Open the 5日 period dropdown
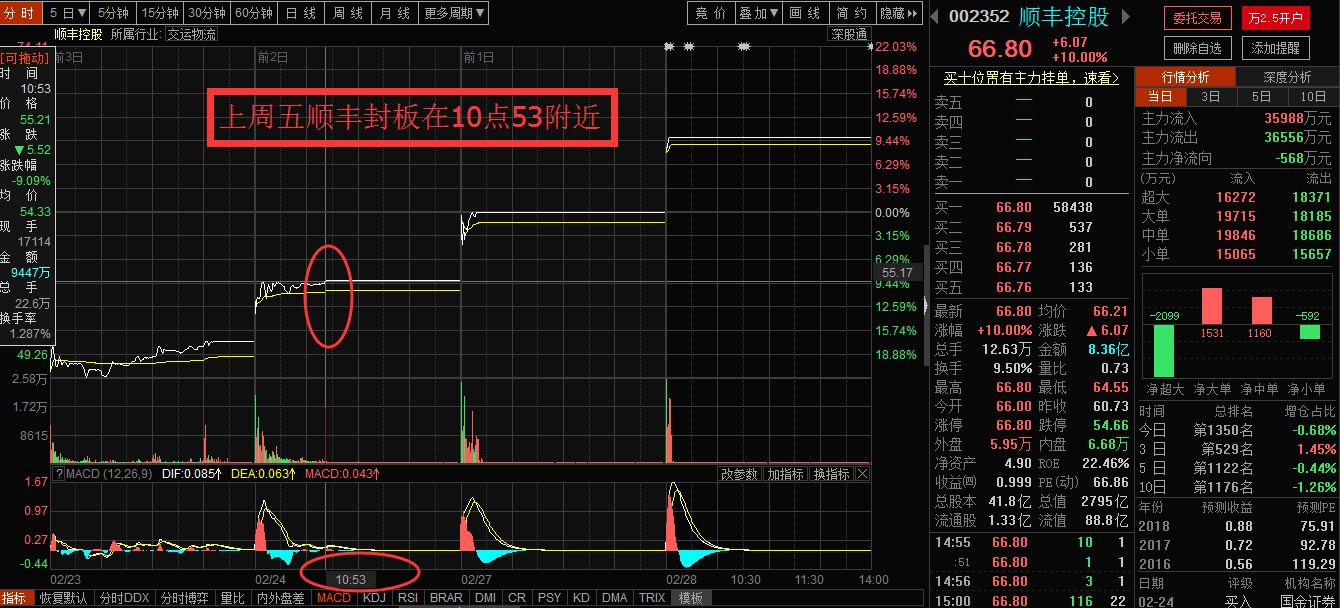The width and height of the screenshot is (1340, 608). coord(68,13)
